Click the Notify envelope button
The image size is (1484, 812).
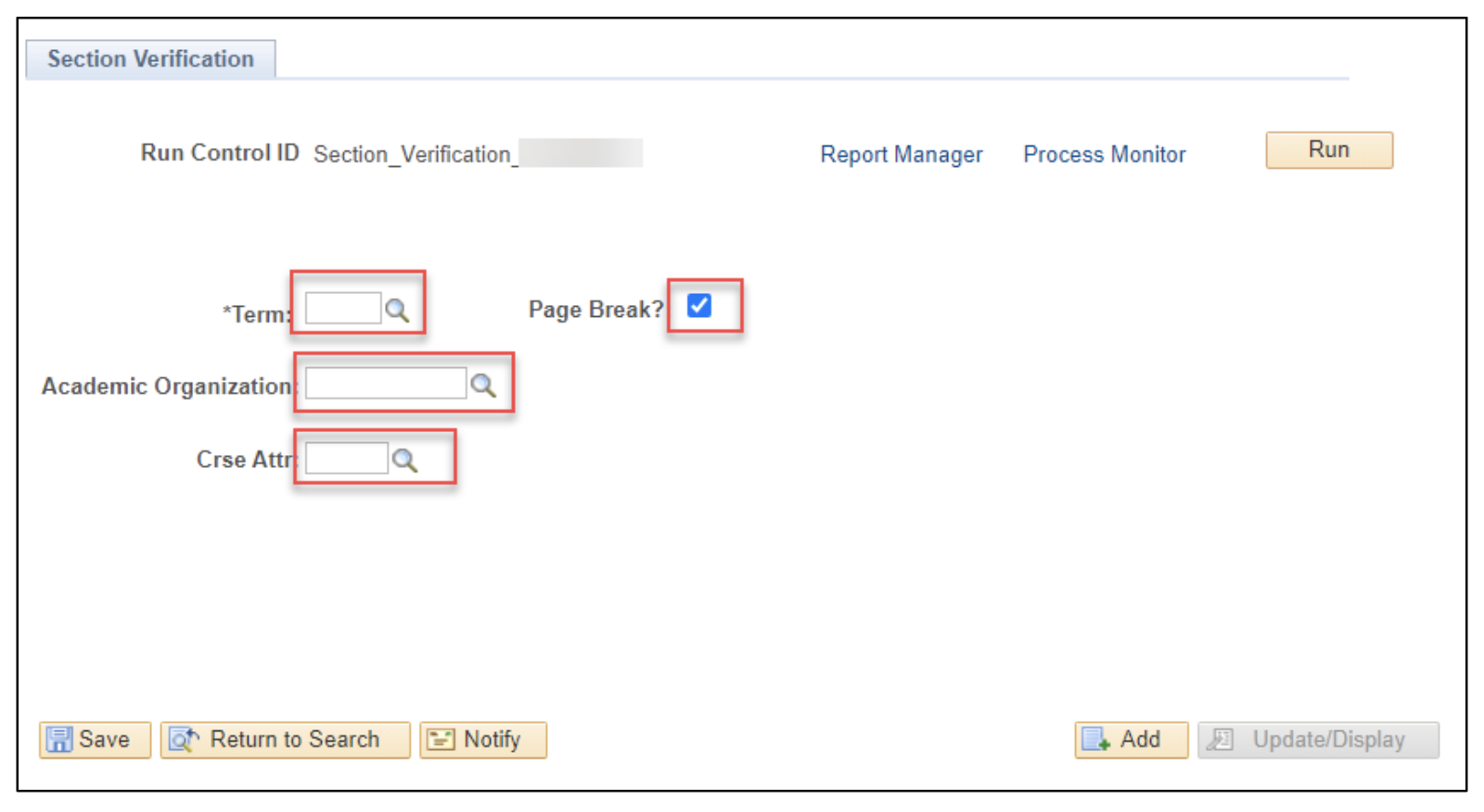482,740
